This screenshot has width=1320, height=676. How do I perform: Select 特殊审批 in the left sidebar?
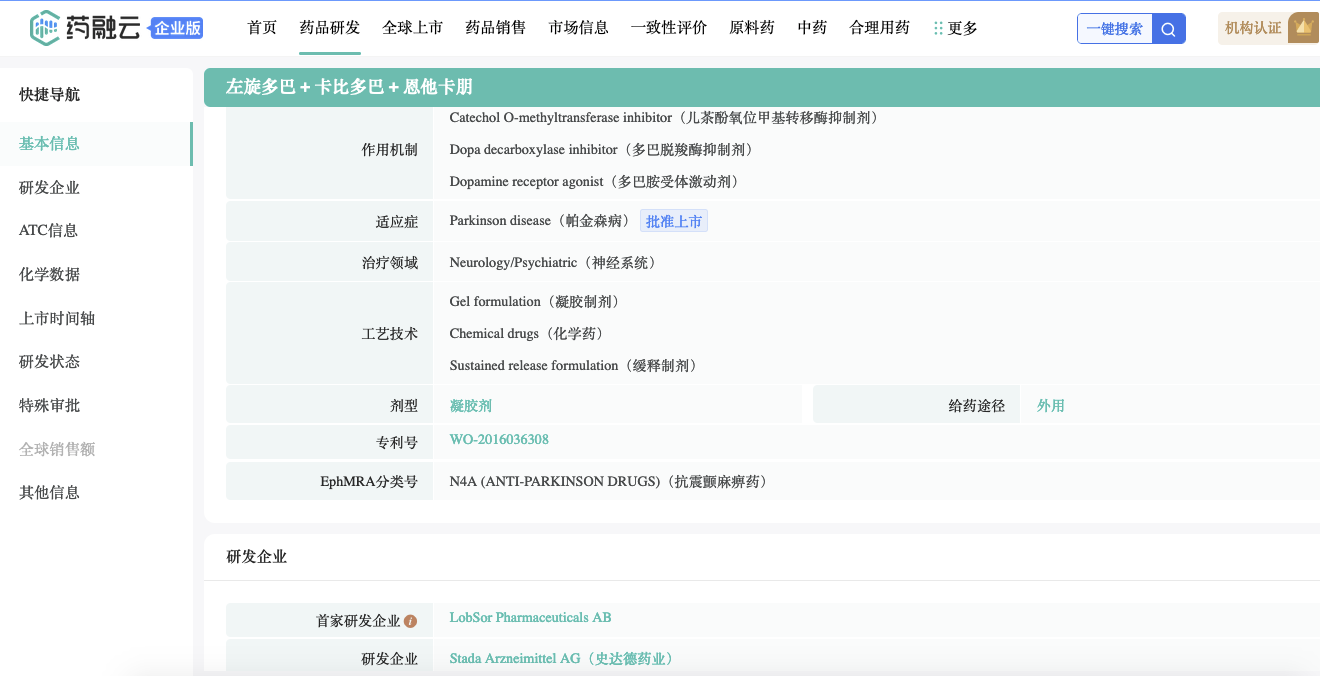pos(49,405)
